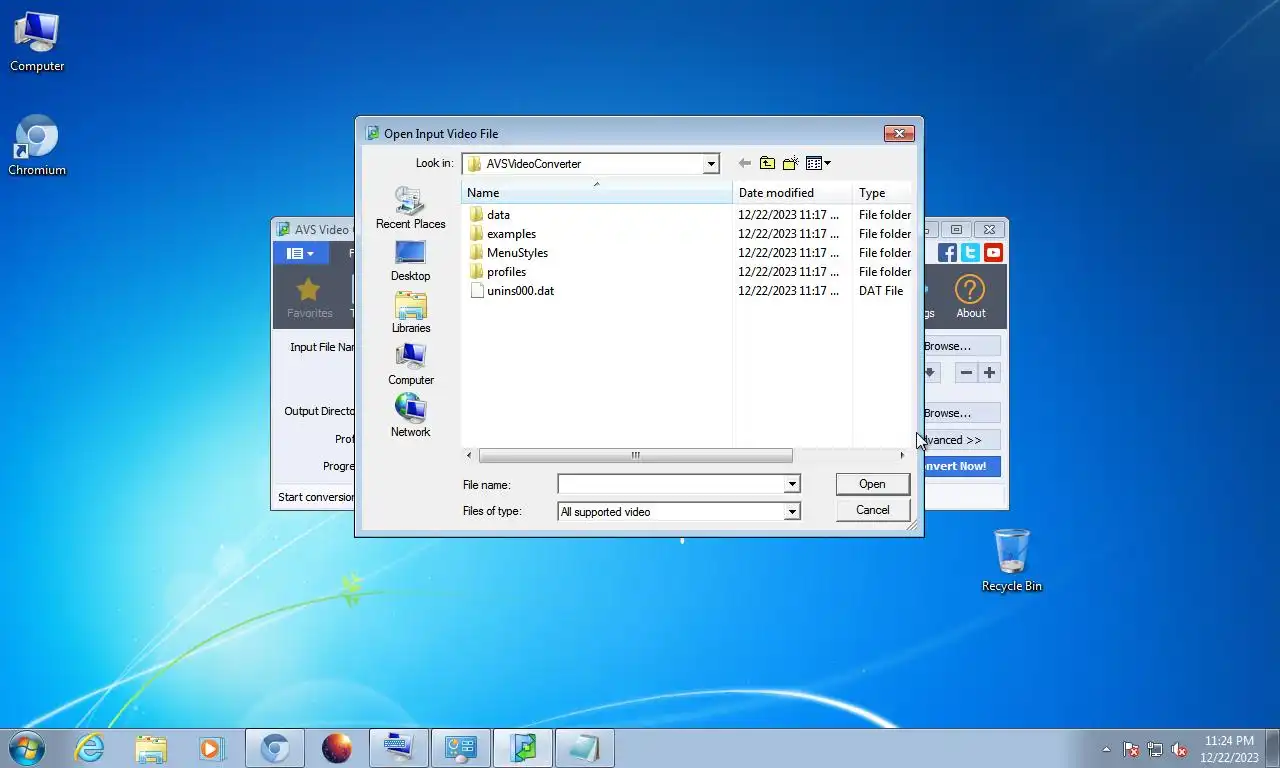The width and height of the screenshot is (1280, 768).
Task: Click into the File name input field
Action: (671, 484)
